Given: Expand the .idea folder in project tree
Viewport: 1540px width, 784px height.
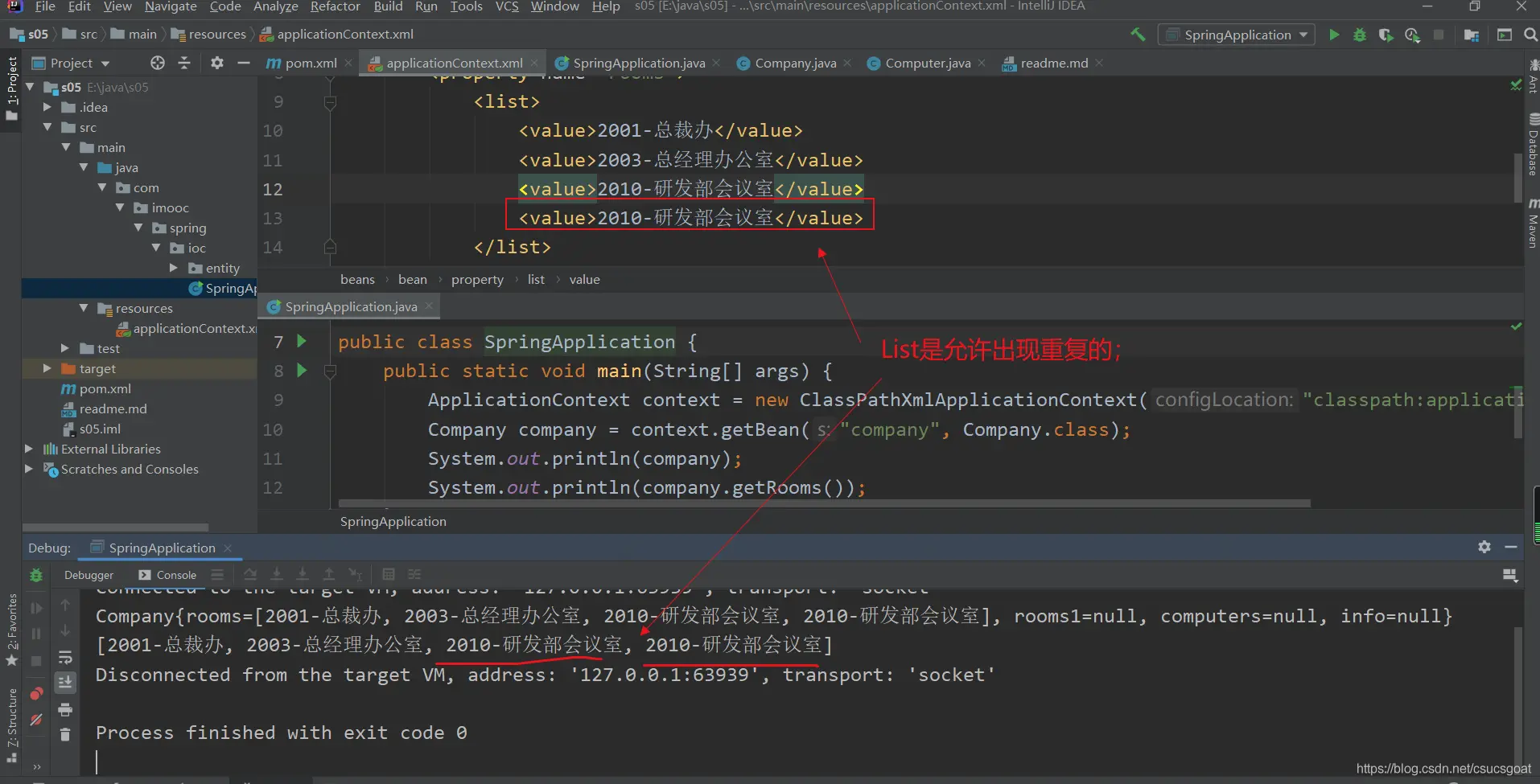Looking at the screenshot, I should click(47, 107).
